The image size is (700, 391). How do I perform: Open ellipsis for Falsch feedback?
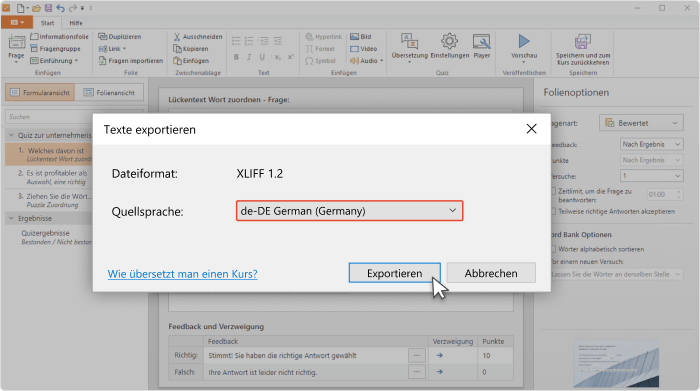click(x=417, y=371)
